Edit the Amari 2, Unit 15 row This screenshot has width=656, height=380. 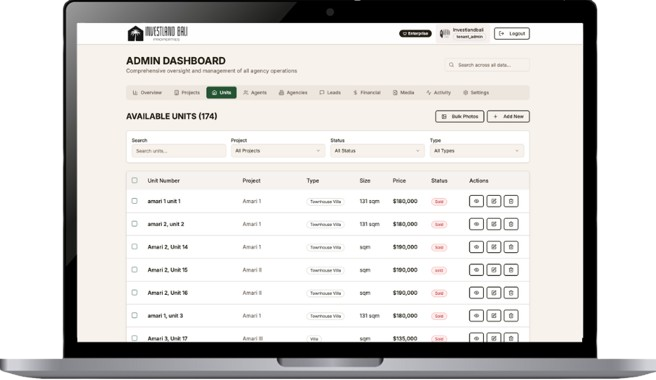click(494, 270)
